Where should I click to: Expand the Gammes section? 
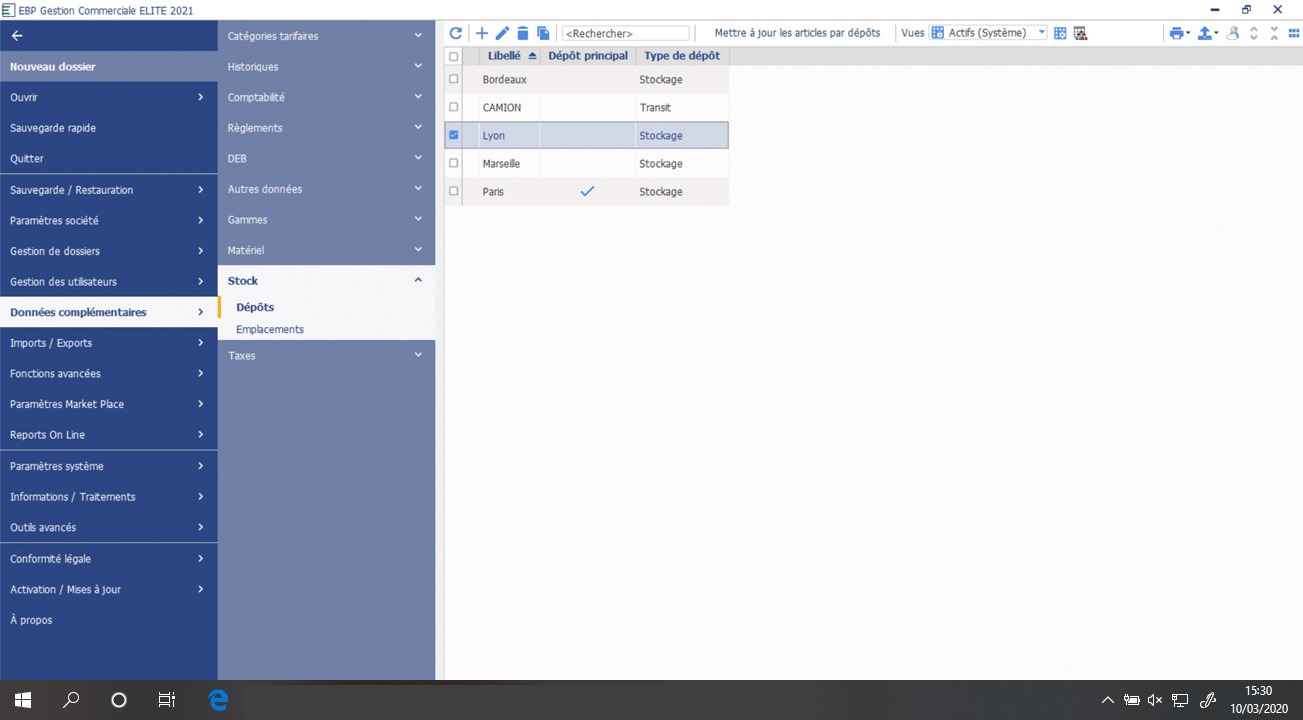[x=326, y=219]
